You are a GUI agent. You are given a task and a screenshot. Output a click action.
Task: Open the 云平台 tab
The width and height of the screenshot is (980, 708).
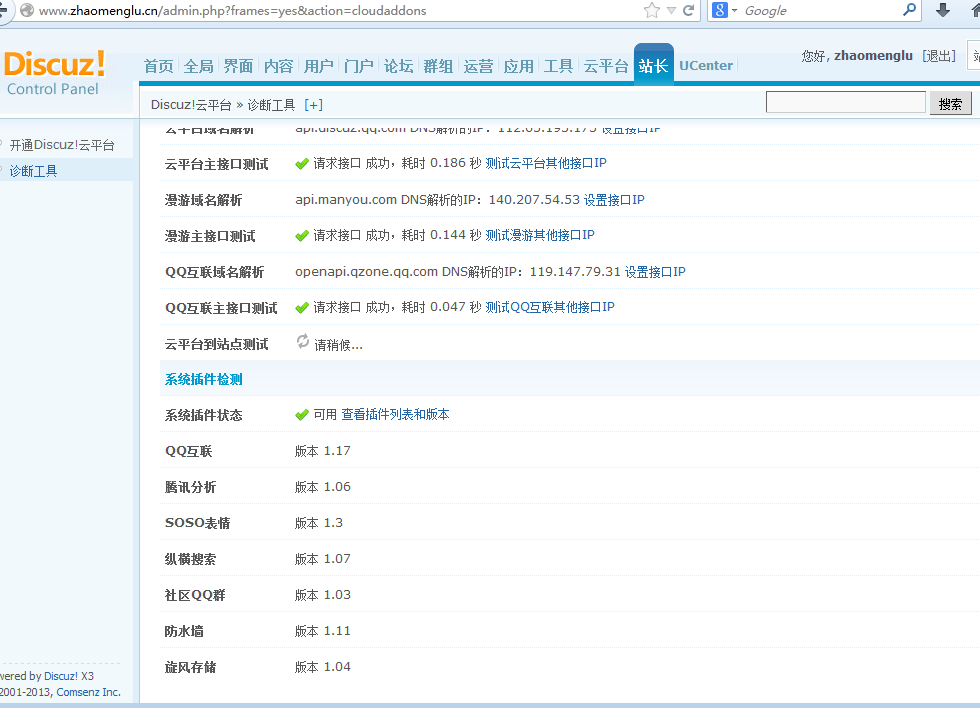coord(606,66)
